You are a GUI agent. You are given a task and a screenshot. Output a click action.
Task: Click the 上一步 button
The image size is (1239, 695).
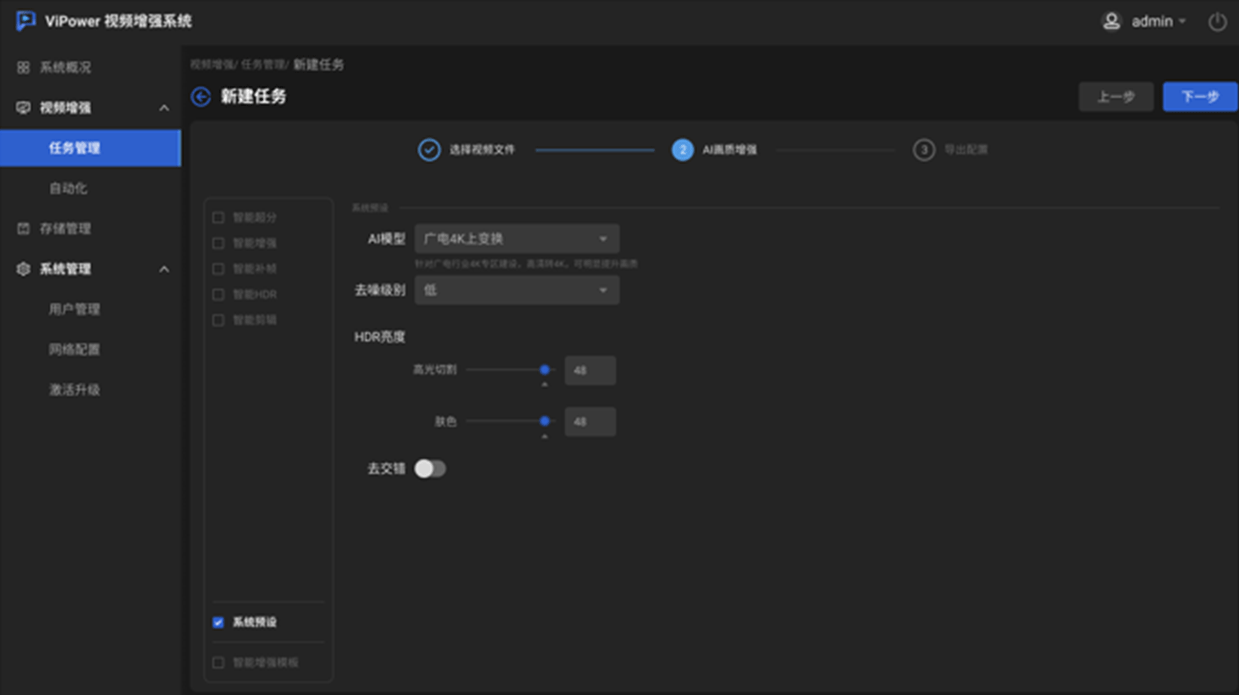[x=1115, y=97]
